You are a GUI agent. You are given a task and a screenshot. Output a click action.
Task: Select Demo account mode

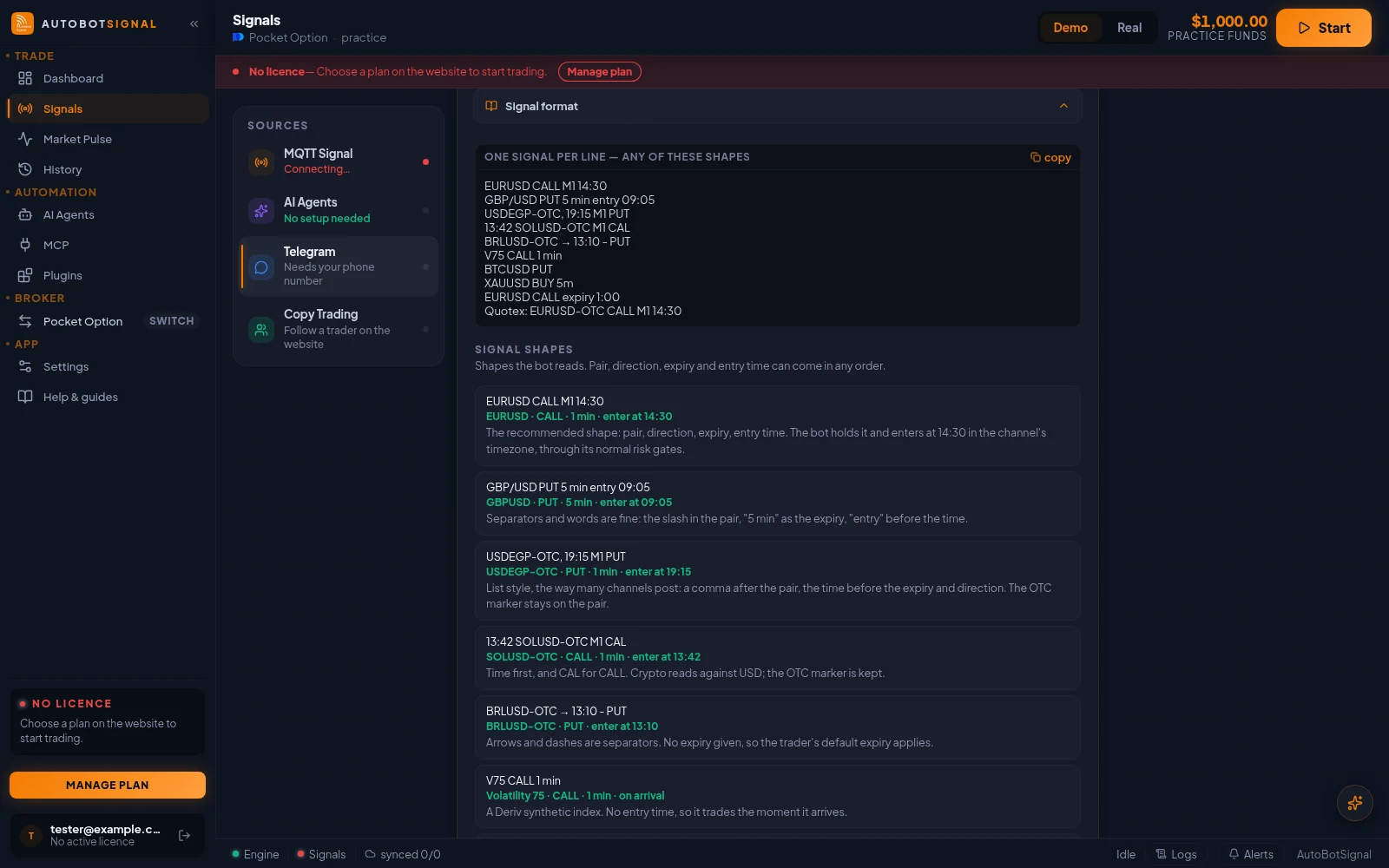[x=1070, y=28]
